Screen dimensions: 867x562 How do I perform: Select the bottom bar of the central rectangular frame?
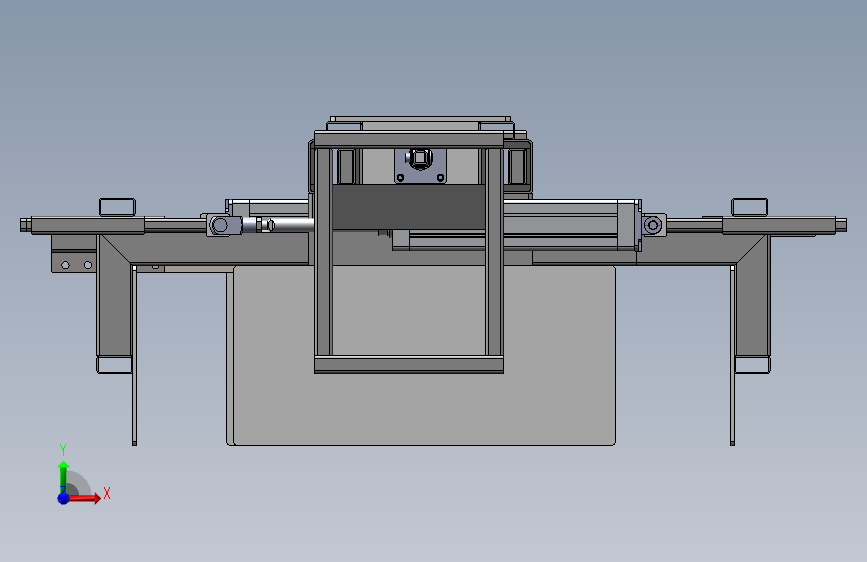click(409, 365)
